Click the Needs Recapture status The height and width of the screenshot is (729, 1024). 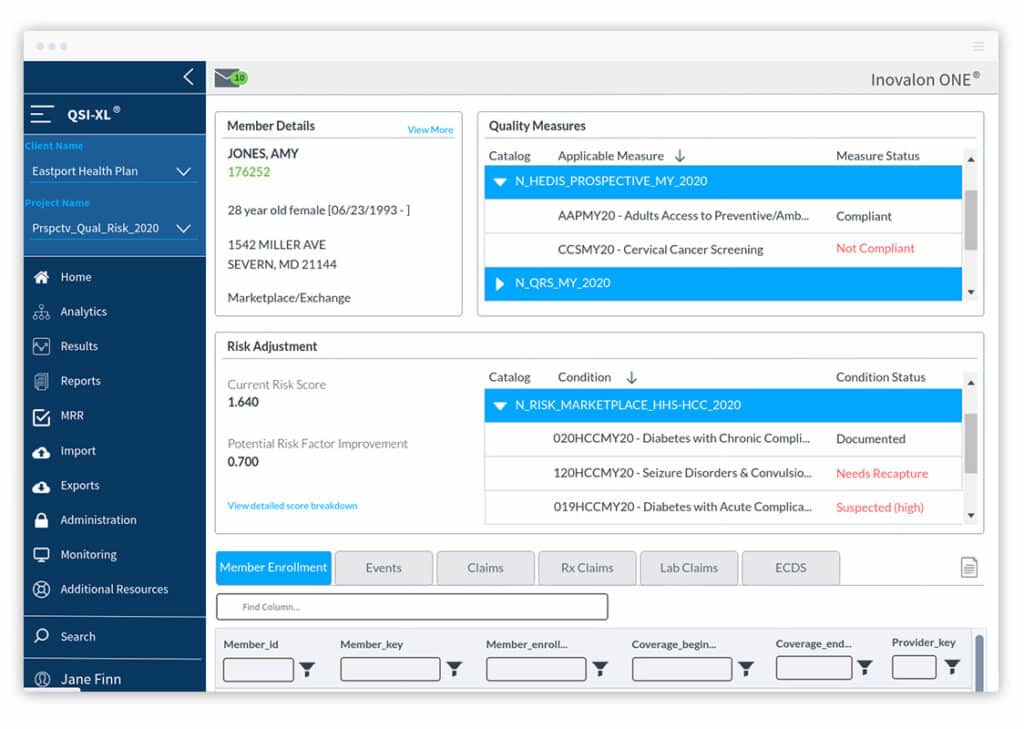point(882,474)
